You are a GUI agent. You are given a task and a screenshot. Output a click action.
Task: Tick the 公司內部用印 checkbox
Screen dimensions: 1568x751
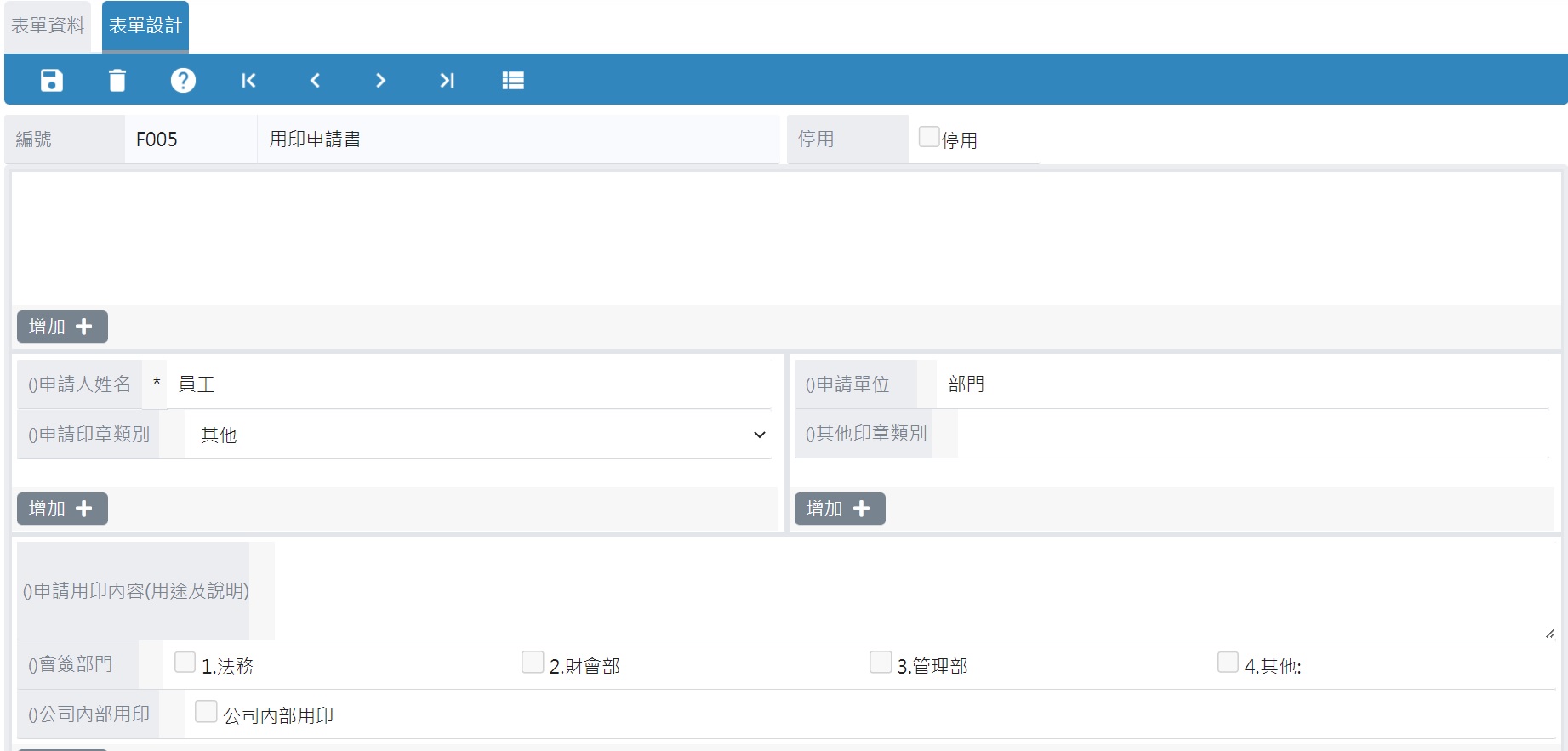[x=206, y=712]
